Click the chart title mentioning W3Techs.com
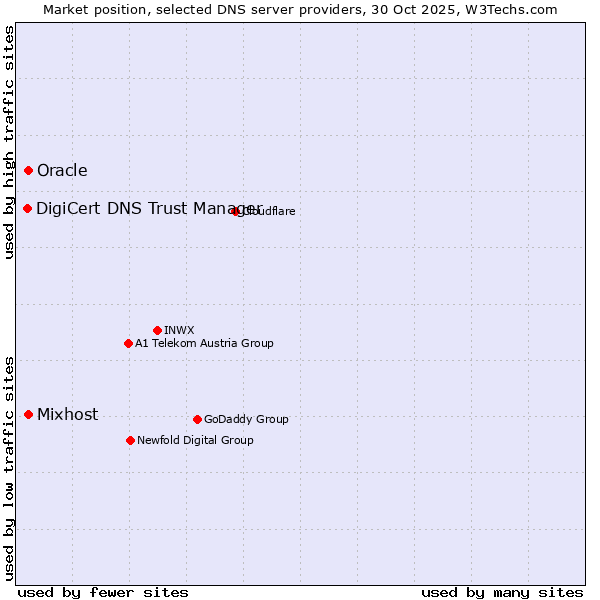The height and width of the screenshot is (600, 600). tap(300, 9)
